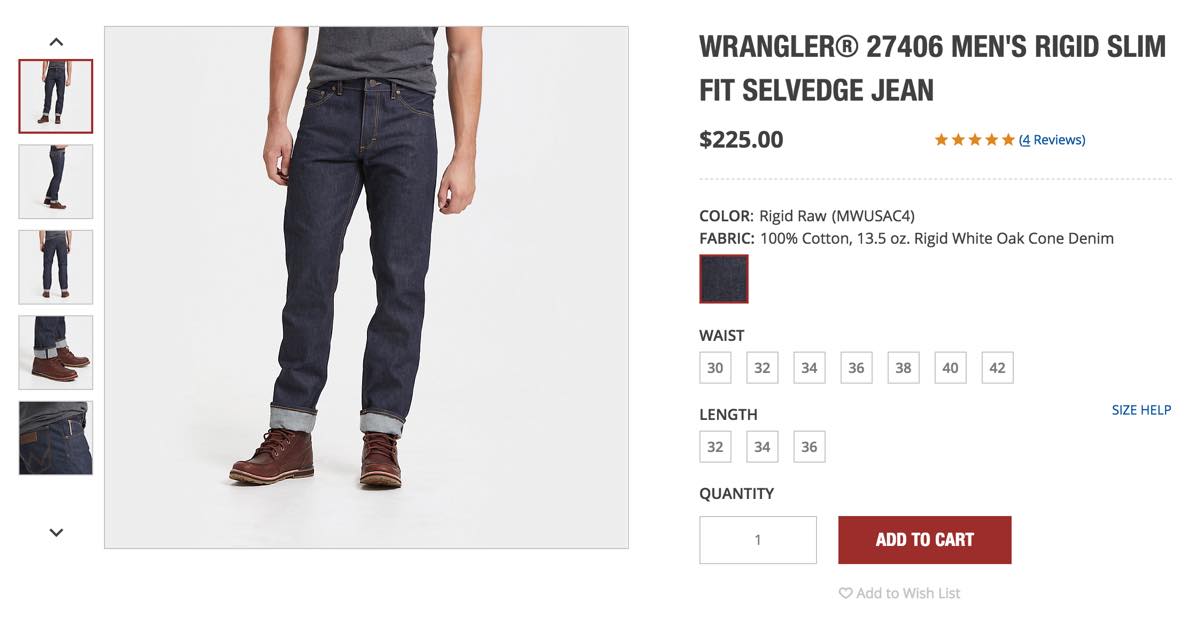Screen dimensions: 1200x622
Task: Choose length 36
Action: click(x=809, y=447)
